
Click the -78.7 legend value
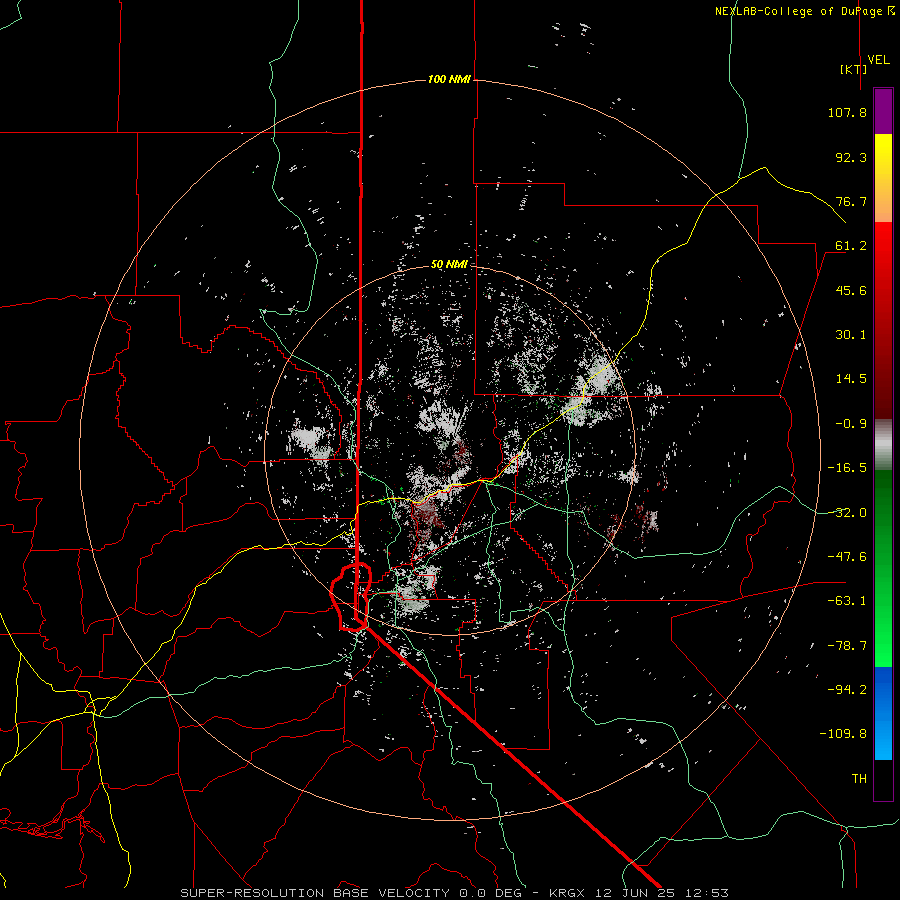point(847,646)
